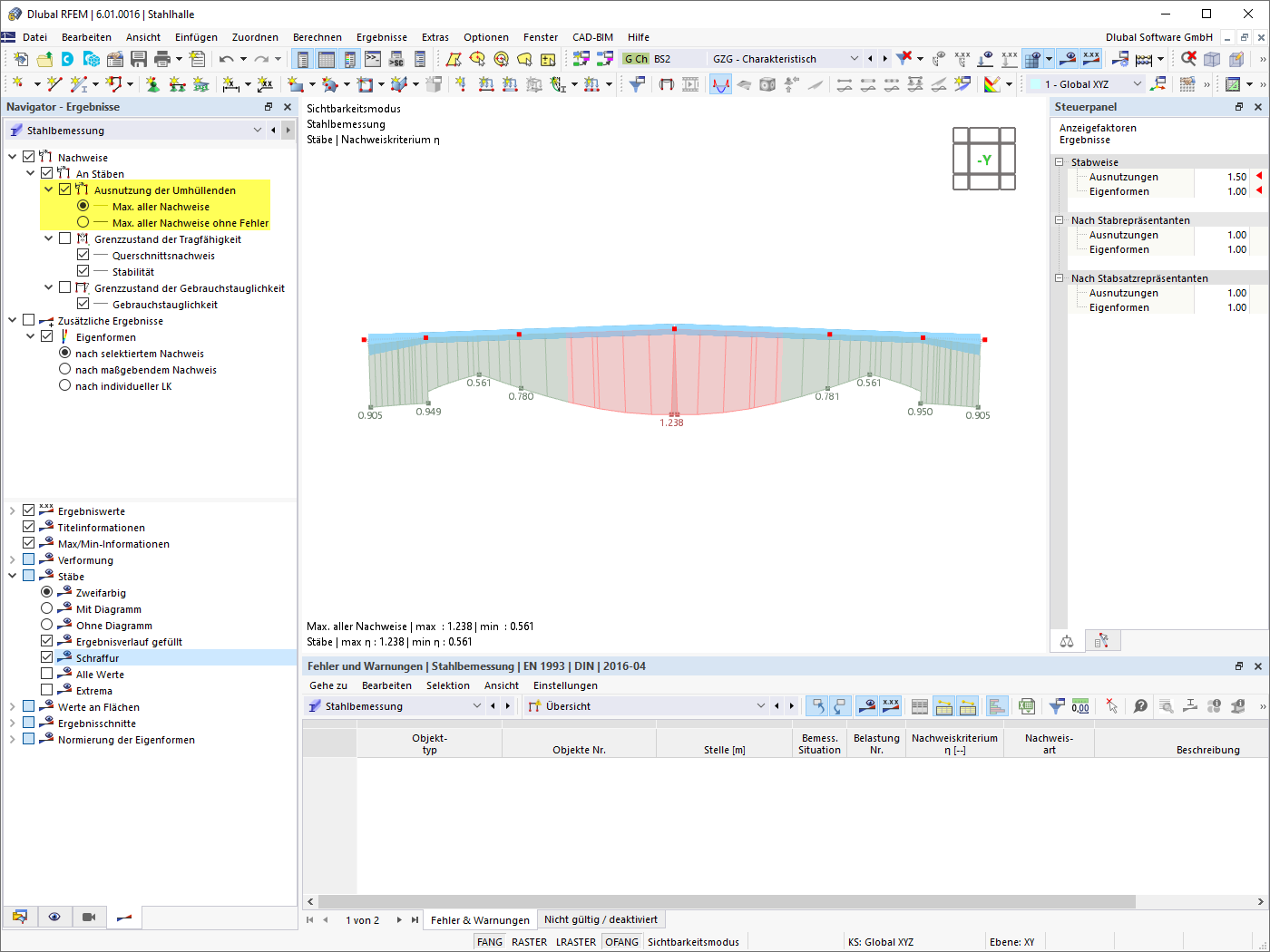The height and width of the screenshot is (952, 1270).
Task: Expand the 'Werte an Flächen' node
Action: (13, 706)
